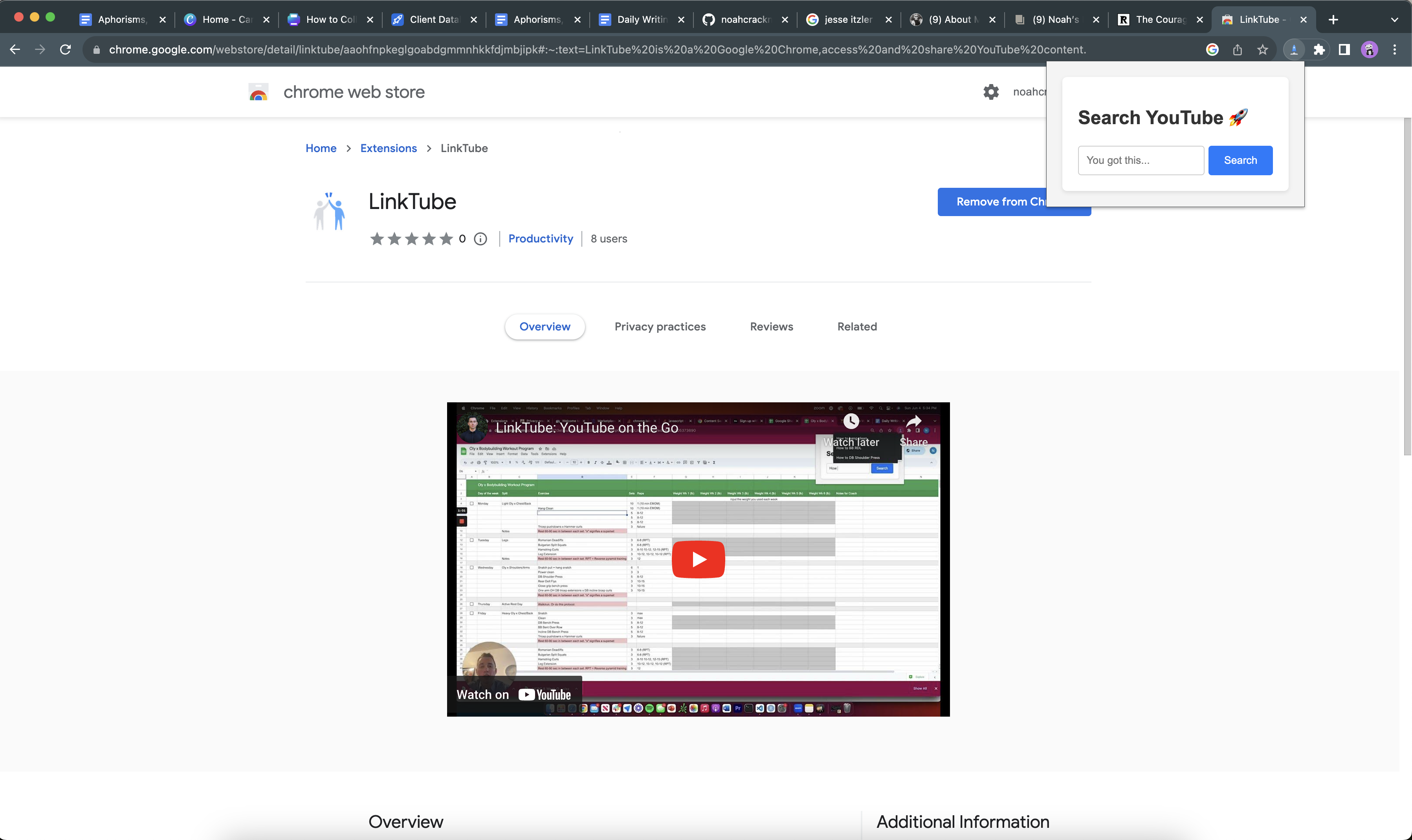Click the page vertical scrollbar
The height and width of the screenshot is (840, 1412).
point(1407,286)
